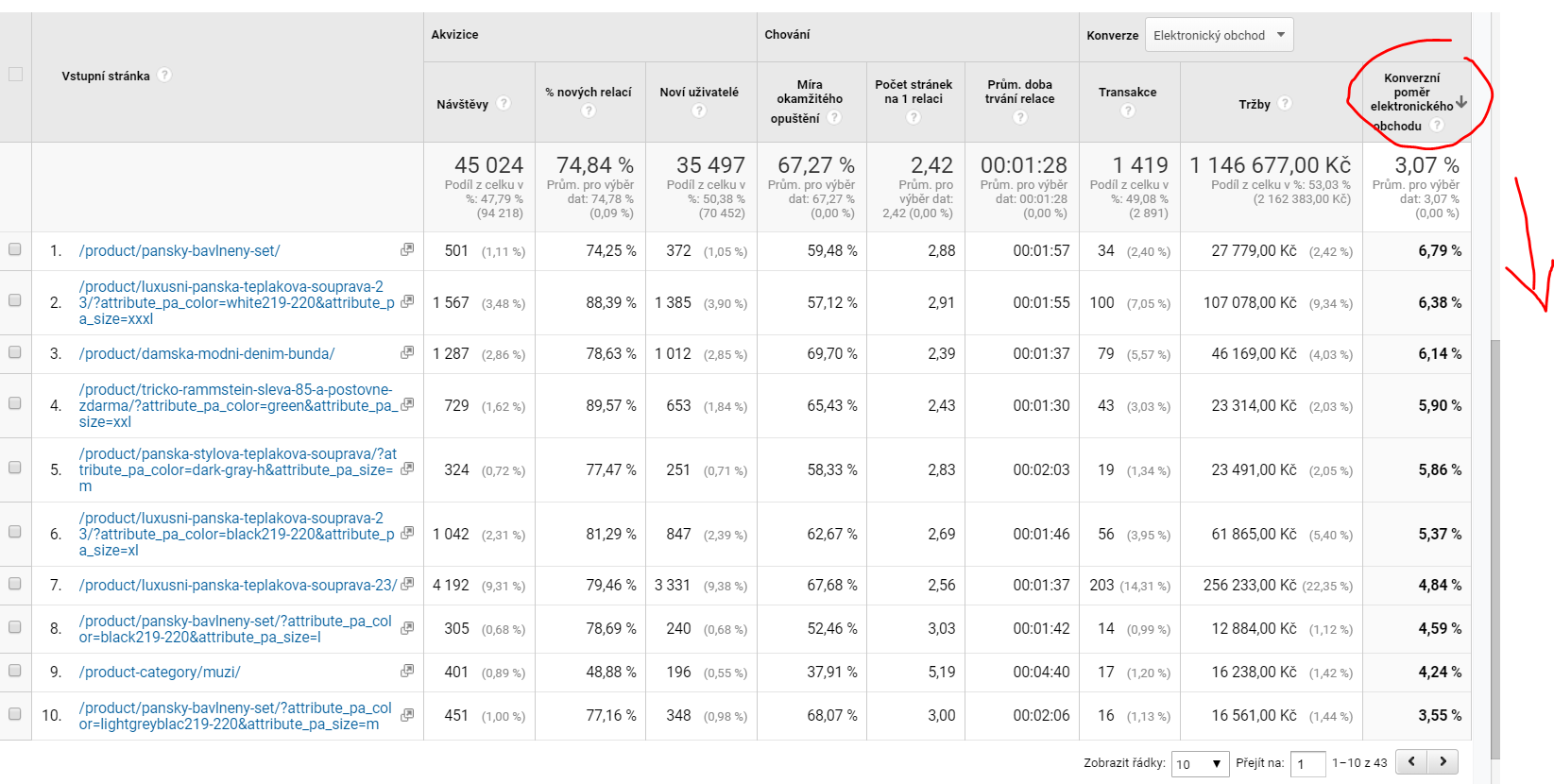
Task: Click help icon beside Návštěvy column
Action: (504, 103)
